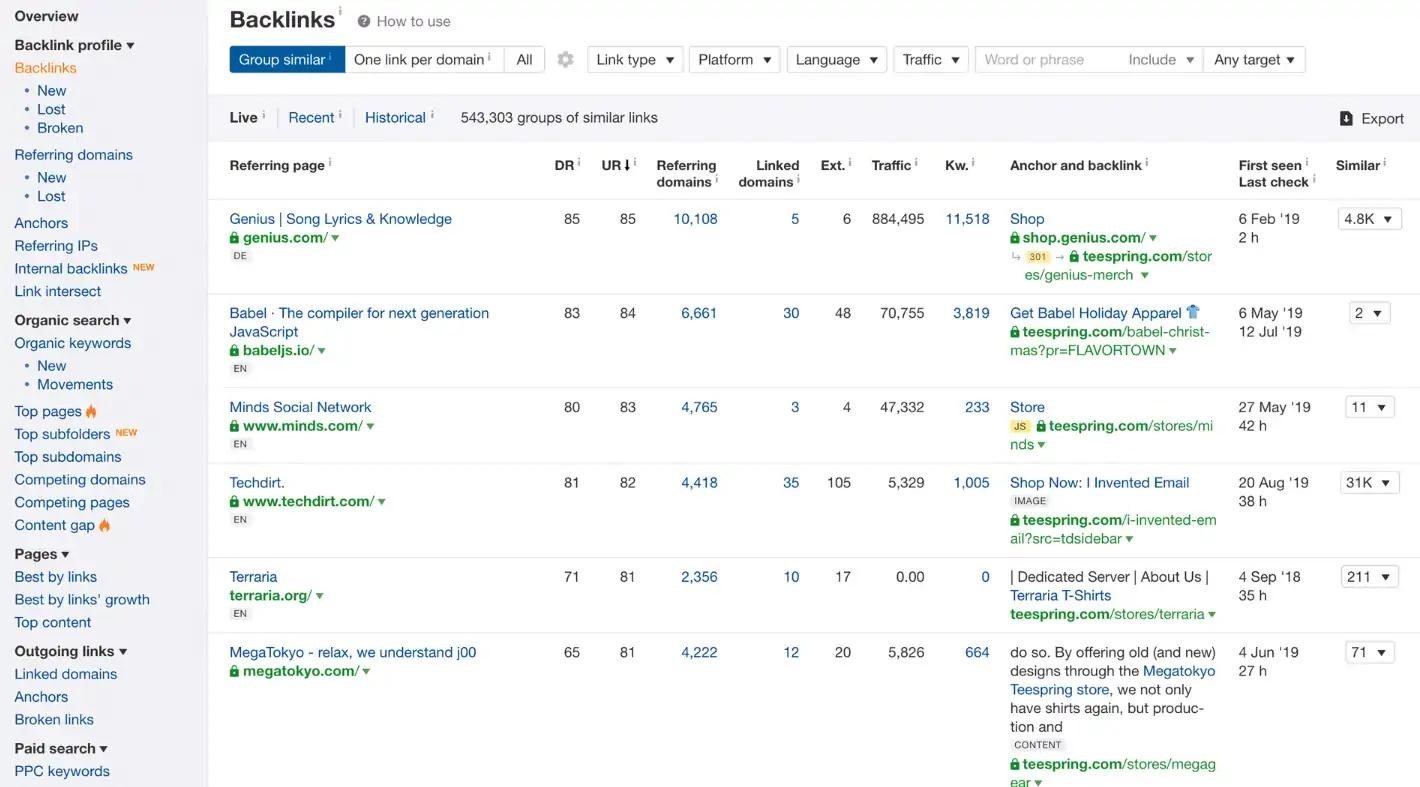This screenshot has height=787, width=1420.
Task: Click the info icon beside Backlinks heading
Action: (340, 12)
